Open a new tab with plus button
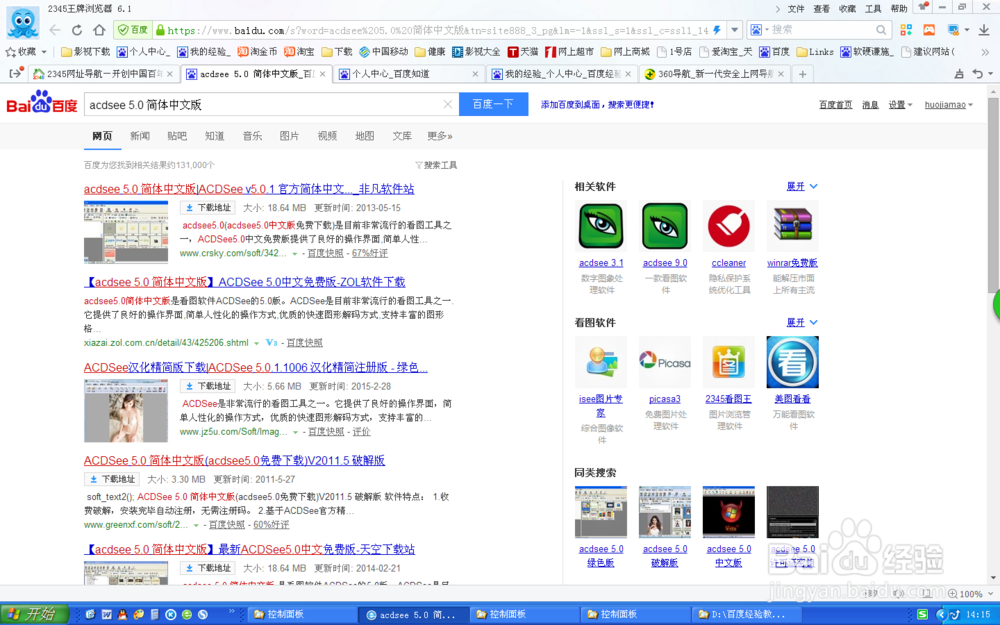 (802, 74)
